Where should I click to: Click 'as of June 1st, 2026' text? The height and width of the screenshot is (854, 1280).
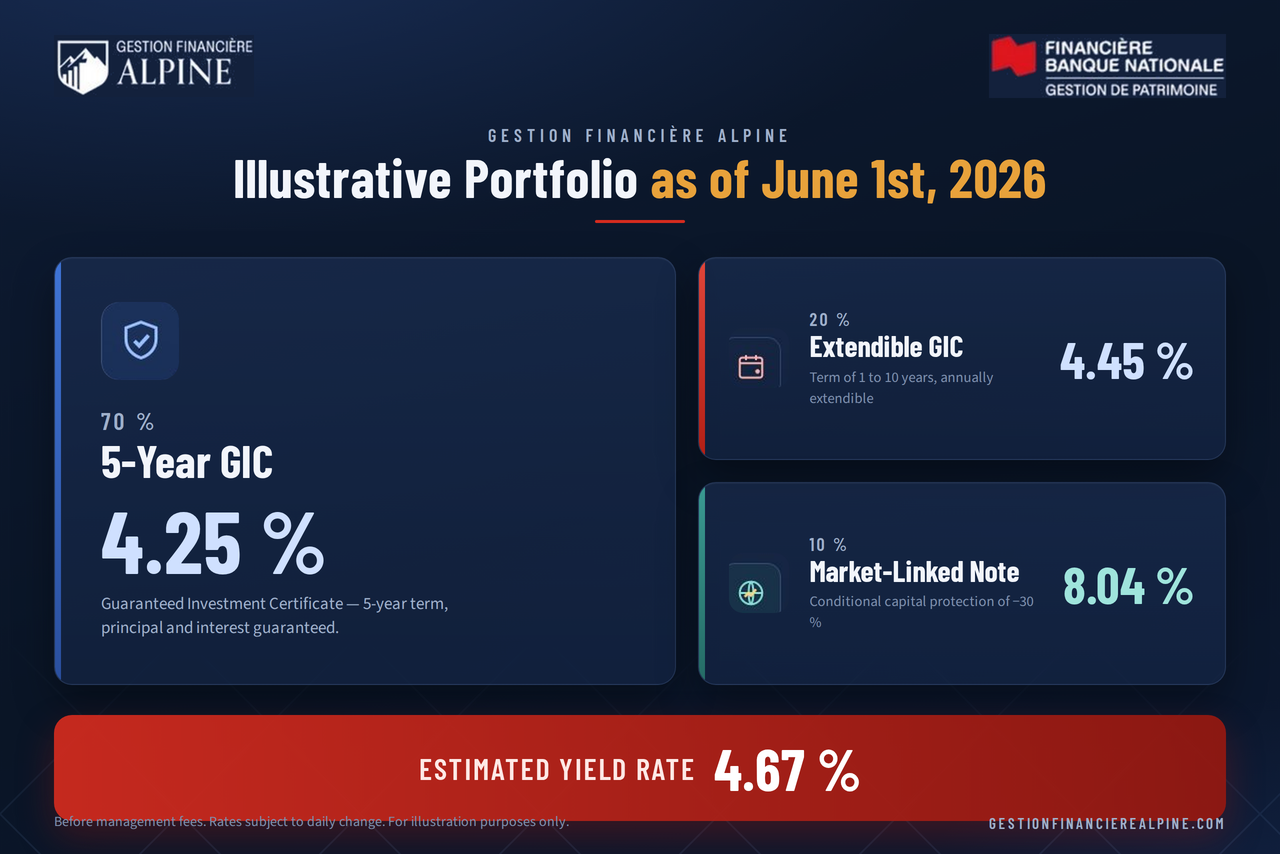click(x=849, y=180)
